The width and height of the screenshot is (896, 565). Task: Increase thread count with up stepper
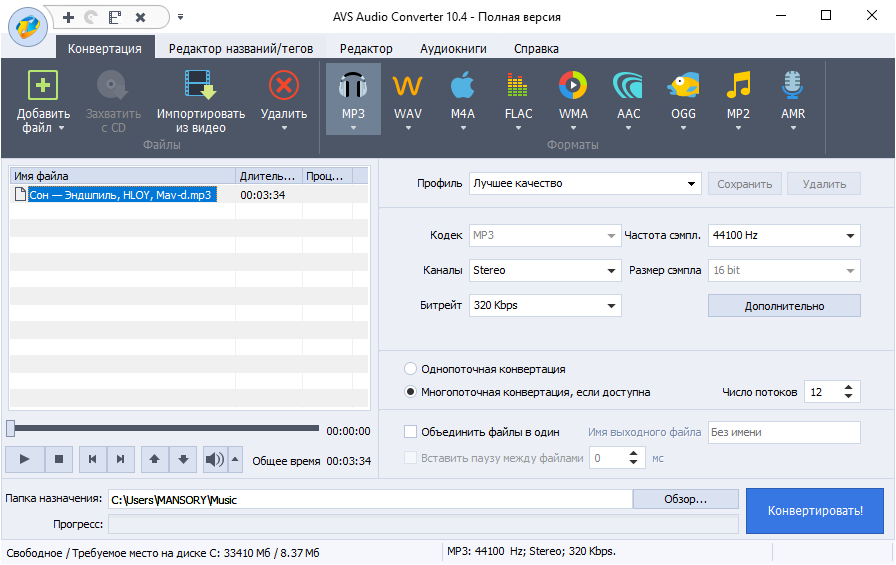pyautogui.click(x=849, y=387)
